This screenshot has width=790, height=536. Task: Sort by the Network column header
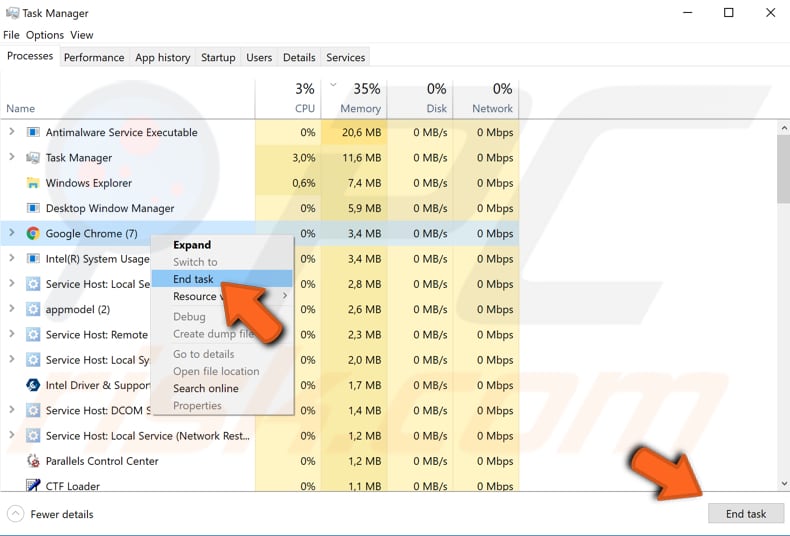tap(486, 99)
